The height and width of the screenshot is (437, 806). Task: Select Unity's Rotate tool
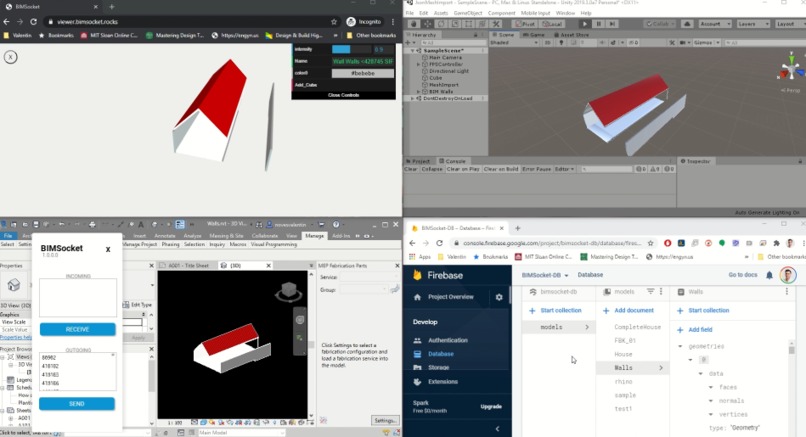coord(441,24)
